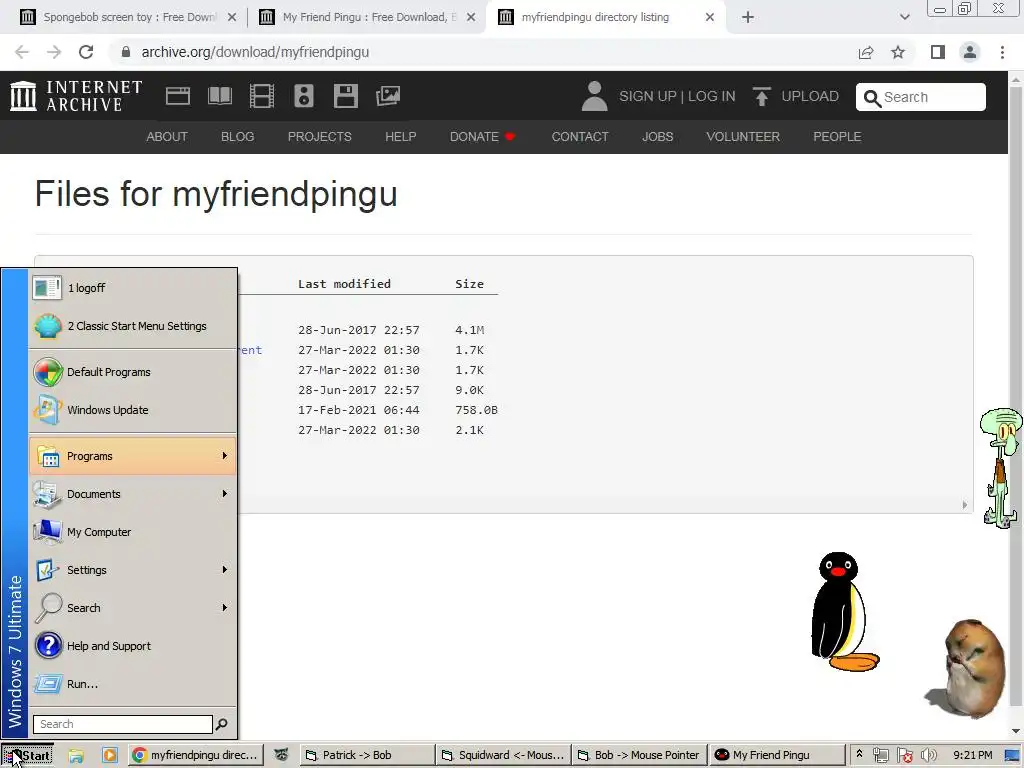The image size is (1024, 768).
Task: Click the file list horizontal scroll right arrow
Action: (965, 505)
